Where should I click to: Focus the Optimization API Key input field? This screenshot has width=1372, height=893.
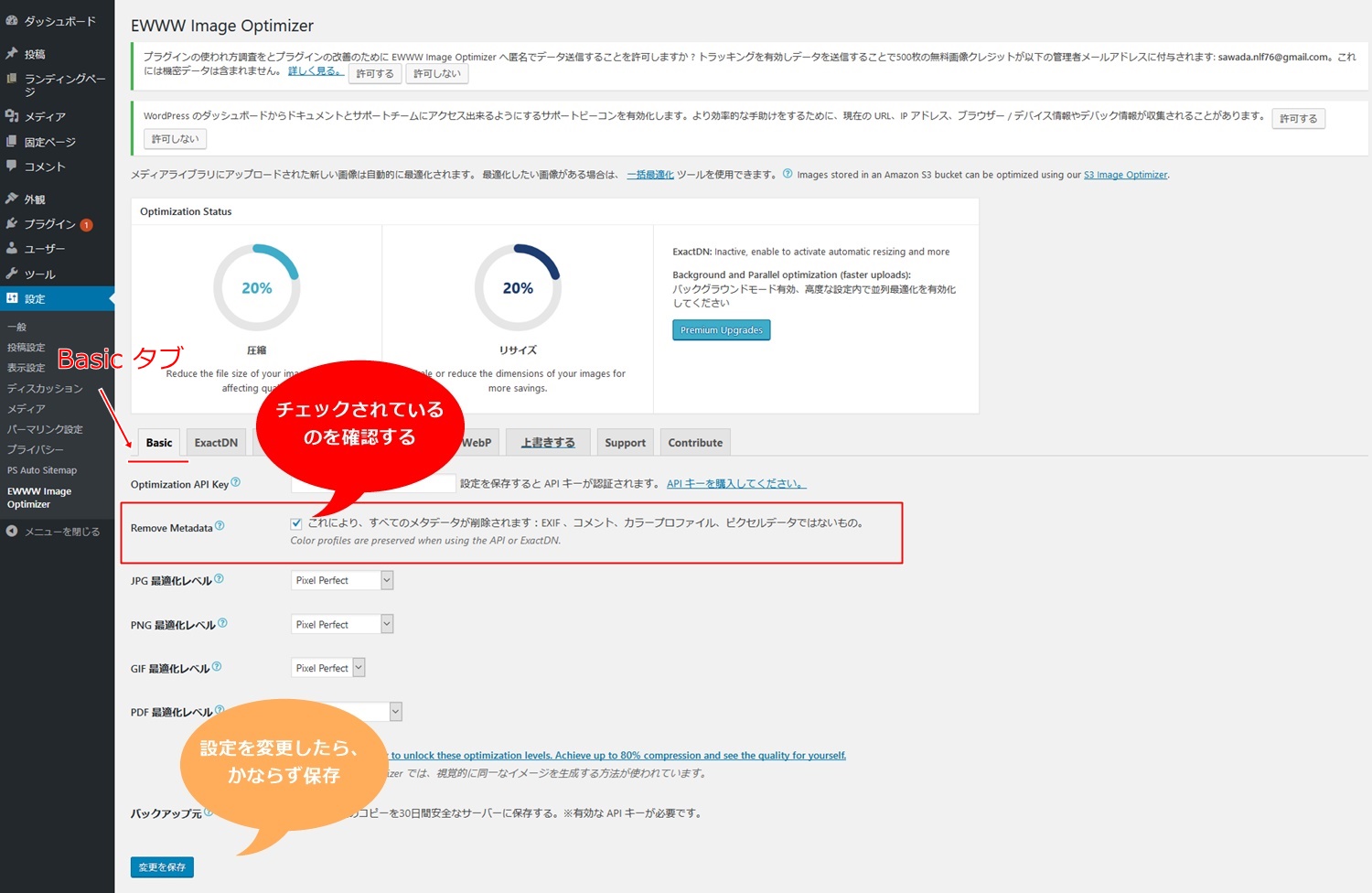(x=373, y=483)
